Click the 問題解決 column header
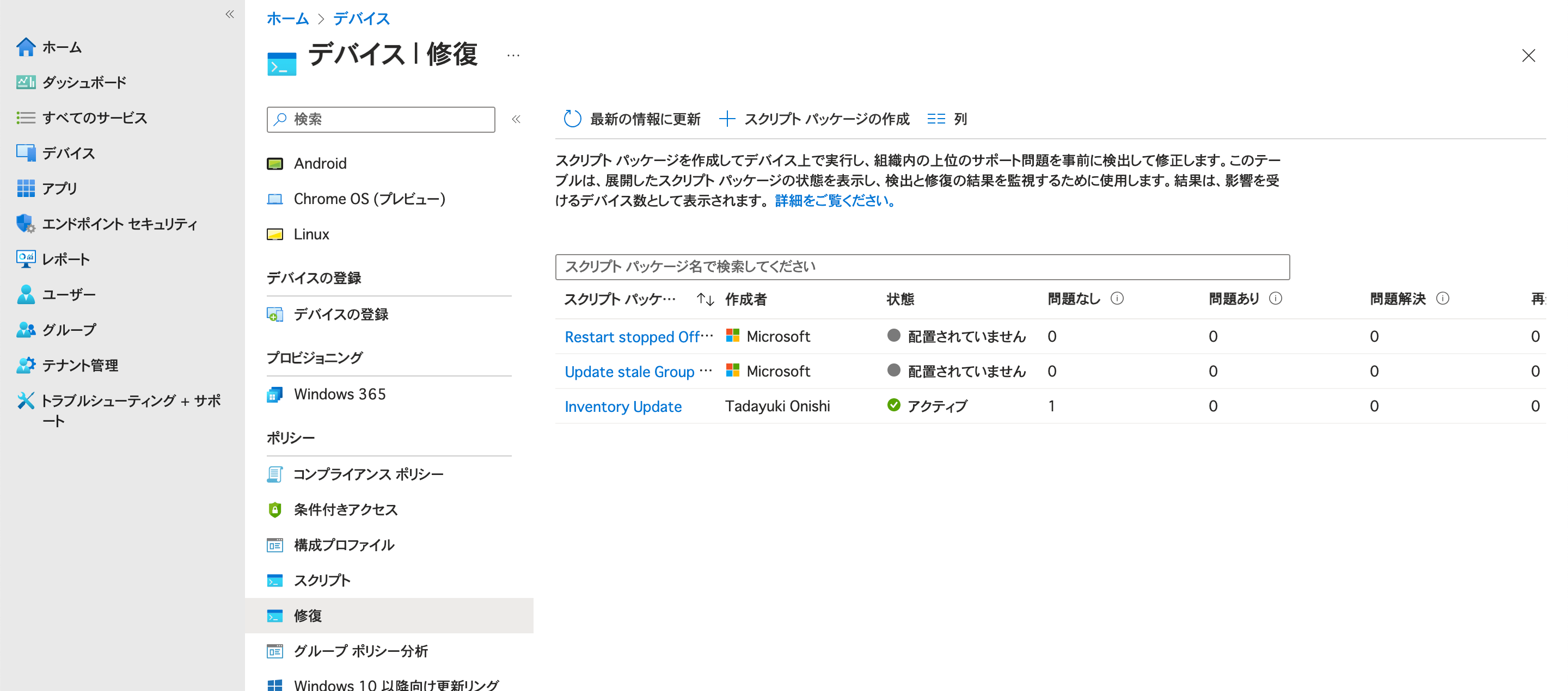This screenshot has height=691, width=1568. [1398, 299]
